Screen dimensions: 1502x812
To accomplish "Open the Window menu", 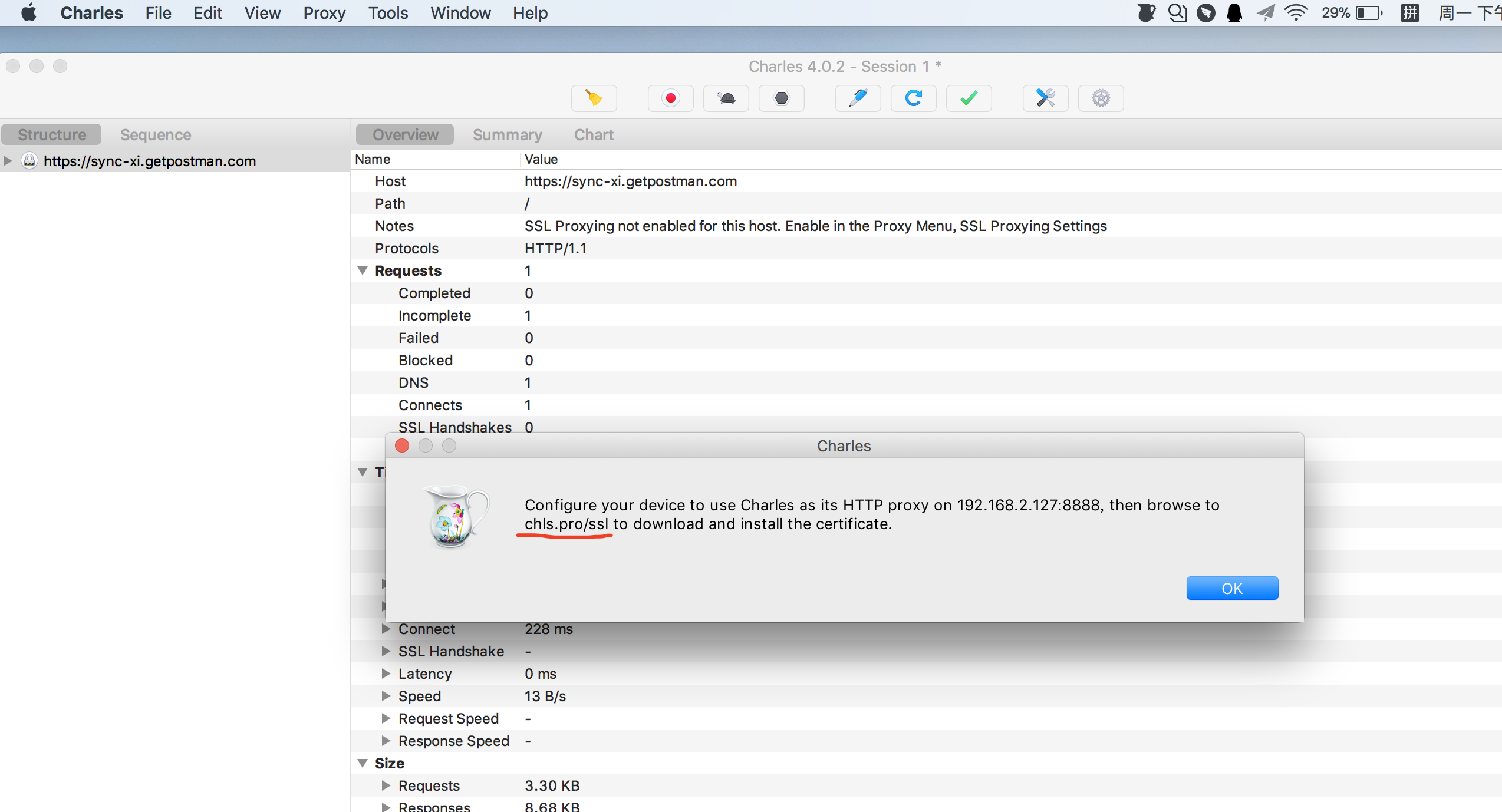I will [x=461, y=13].
